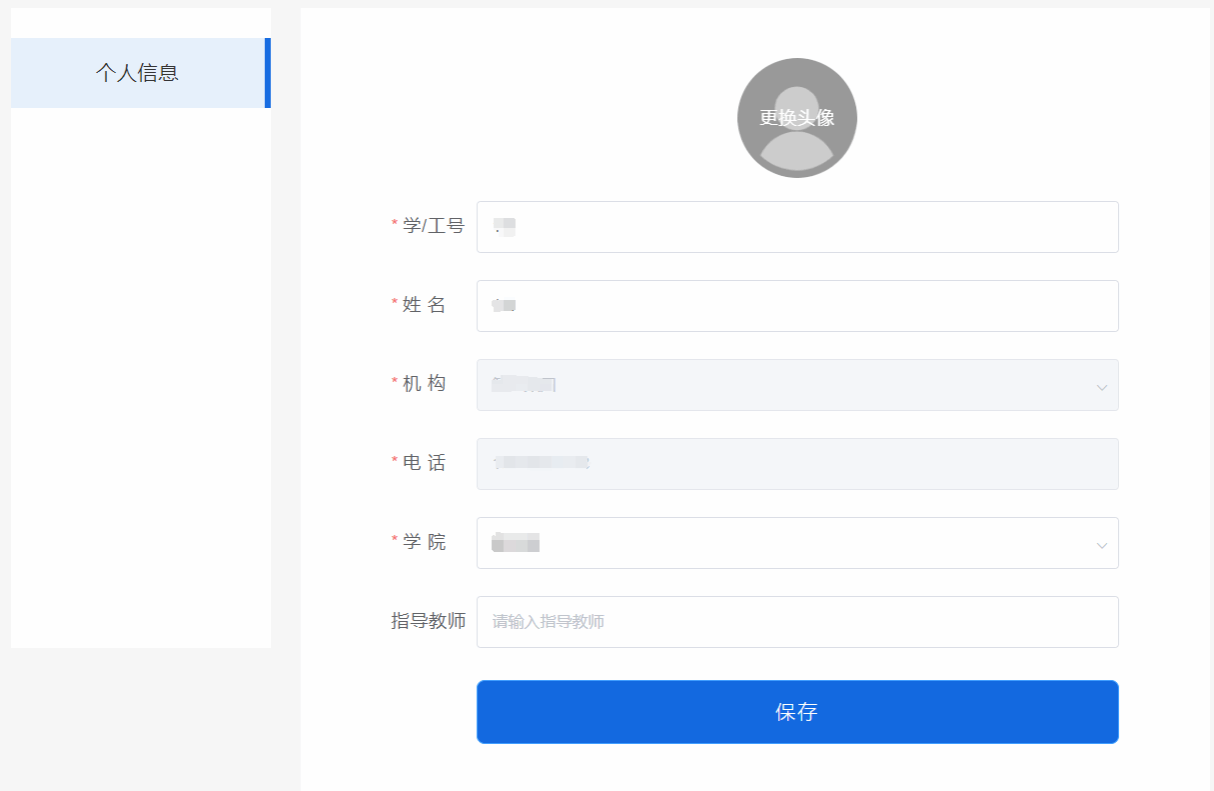Click the 电话 field
Screen dimensions: 1214x791
pos(797,464)
